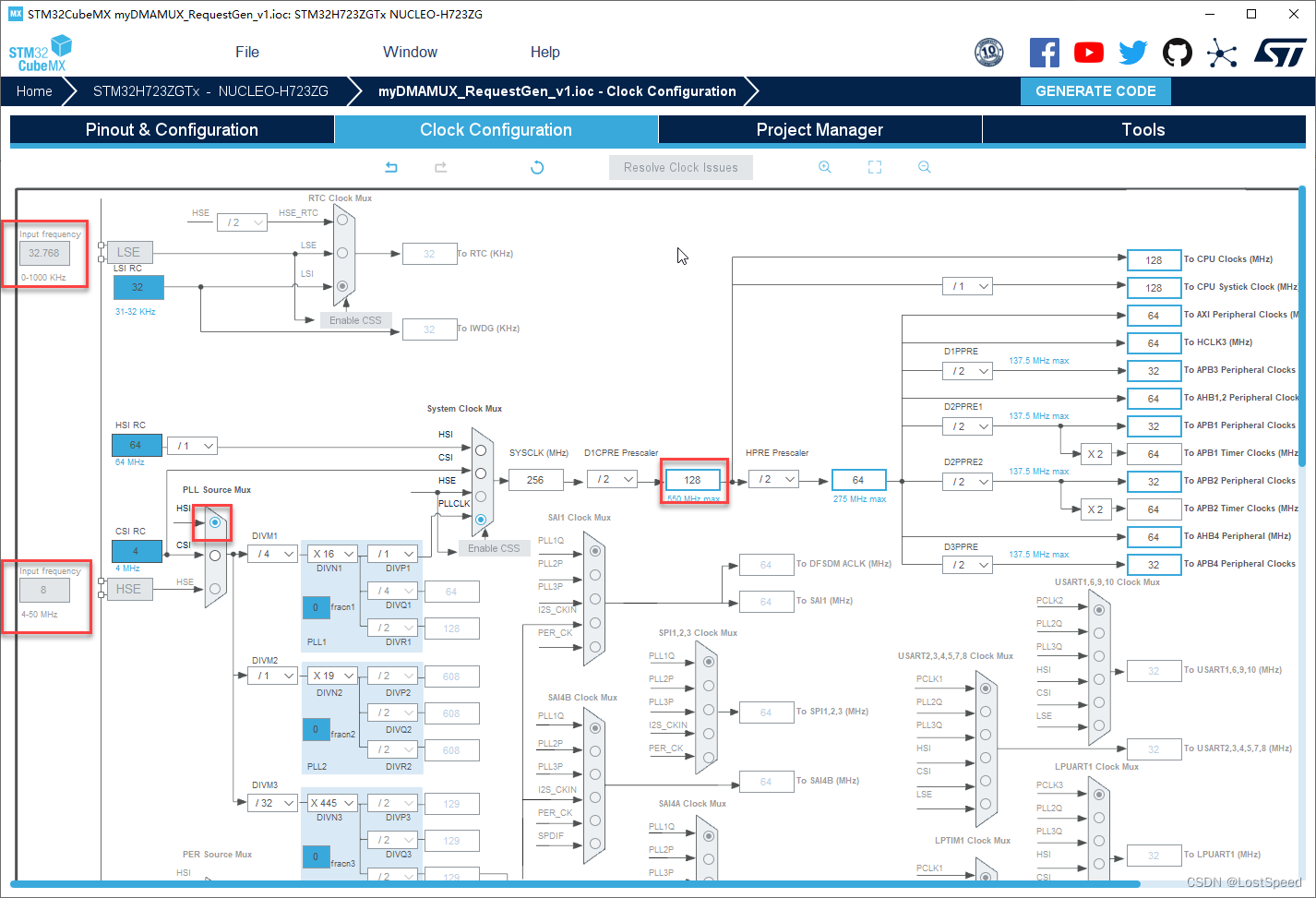Select PCLK2 in USART1,6,9,10 Clock Mux
This screenshot has height=898, width=1316.
[1099, 610]
